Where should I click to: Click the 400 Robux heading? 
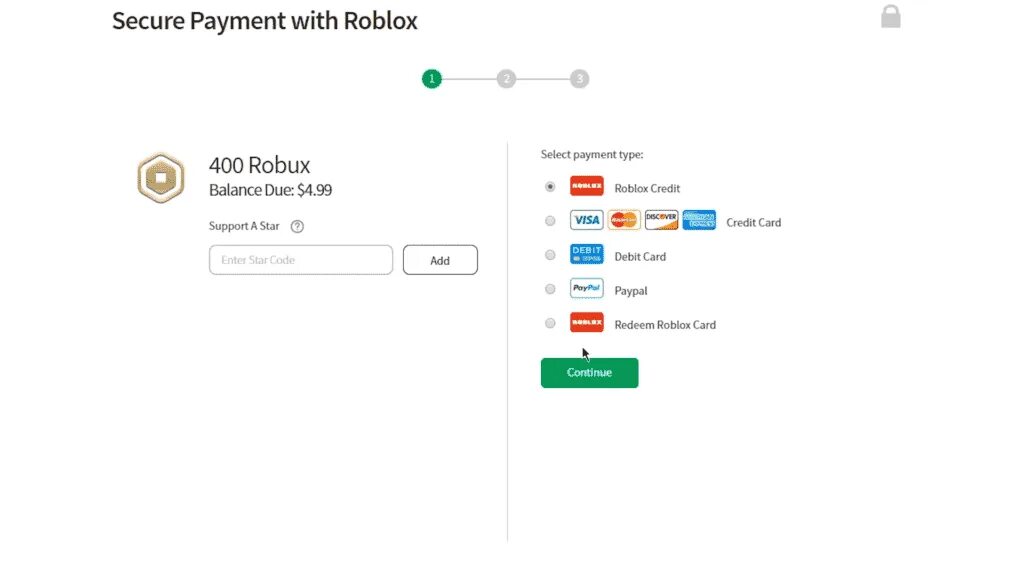259,165
